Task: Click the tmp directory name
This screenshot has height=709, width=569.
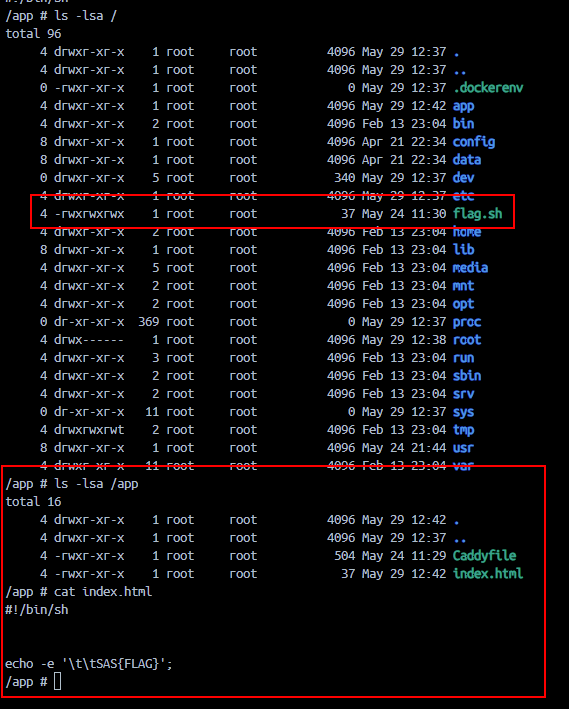Action: pos(464,430)
